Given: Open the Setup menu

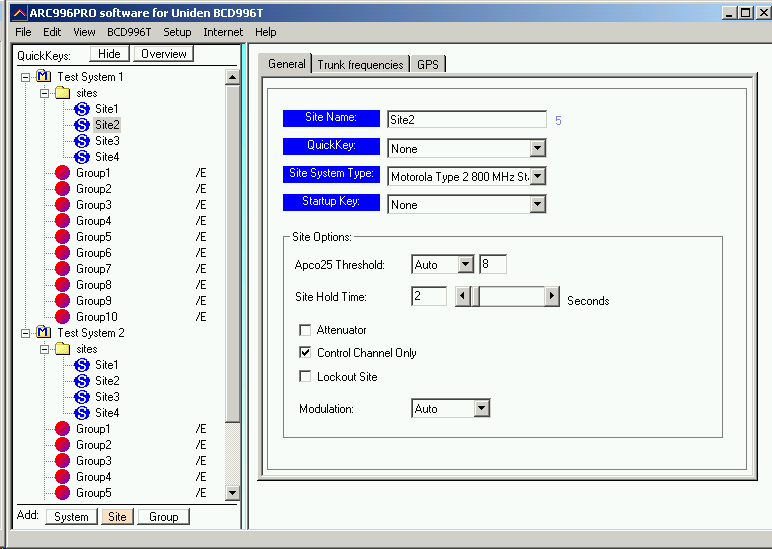Looking at the screenshot, I should (177, 32).
